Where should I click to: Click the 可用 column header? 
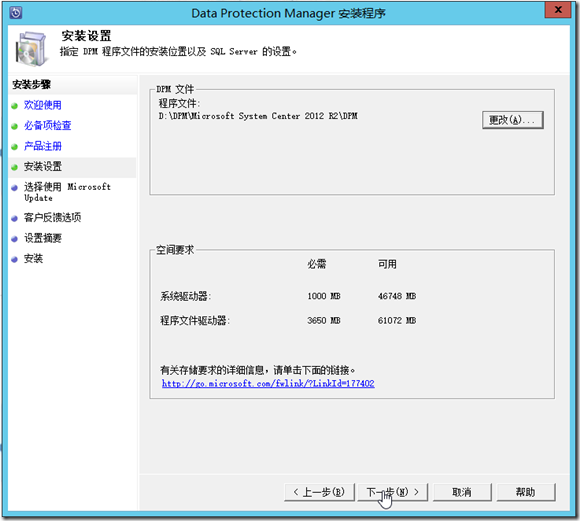coord(387,264)
